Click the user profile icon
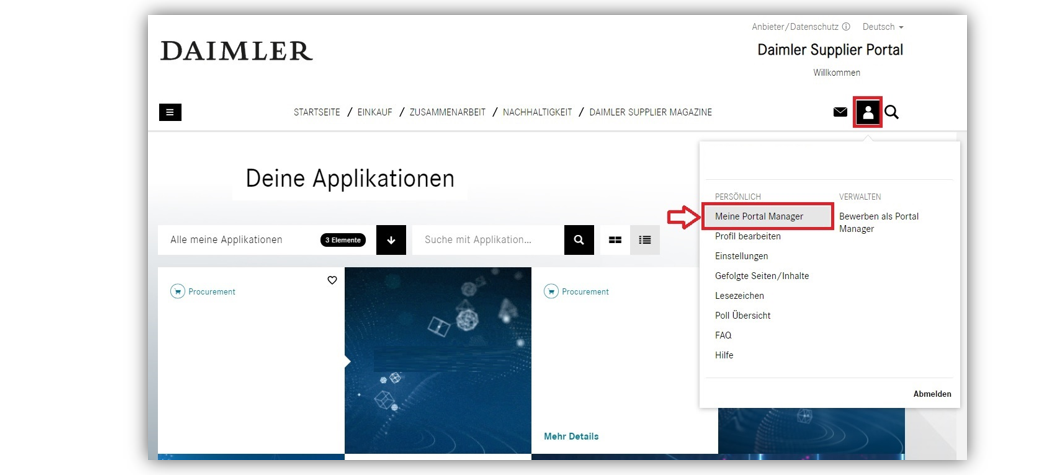This screenshot has height=475, width=1061. [x=868, y=112]
